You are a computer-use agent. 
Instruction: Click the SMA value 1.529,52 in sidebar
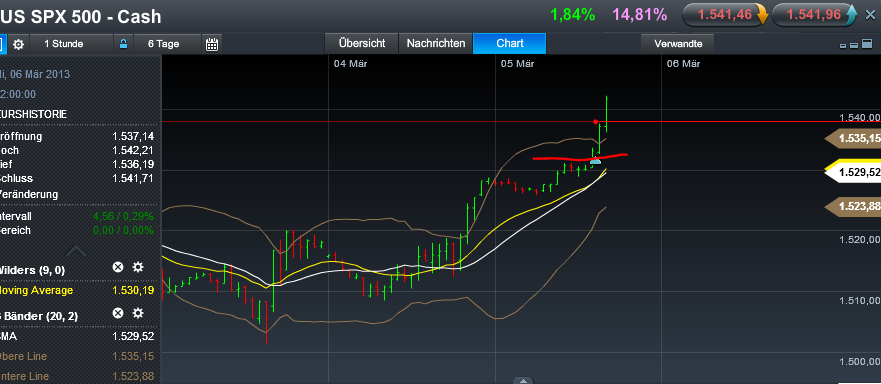[133, 337]
